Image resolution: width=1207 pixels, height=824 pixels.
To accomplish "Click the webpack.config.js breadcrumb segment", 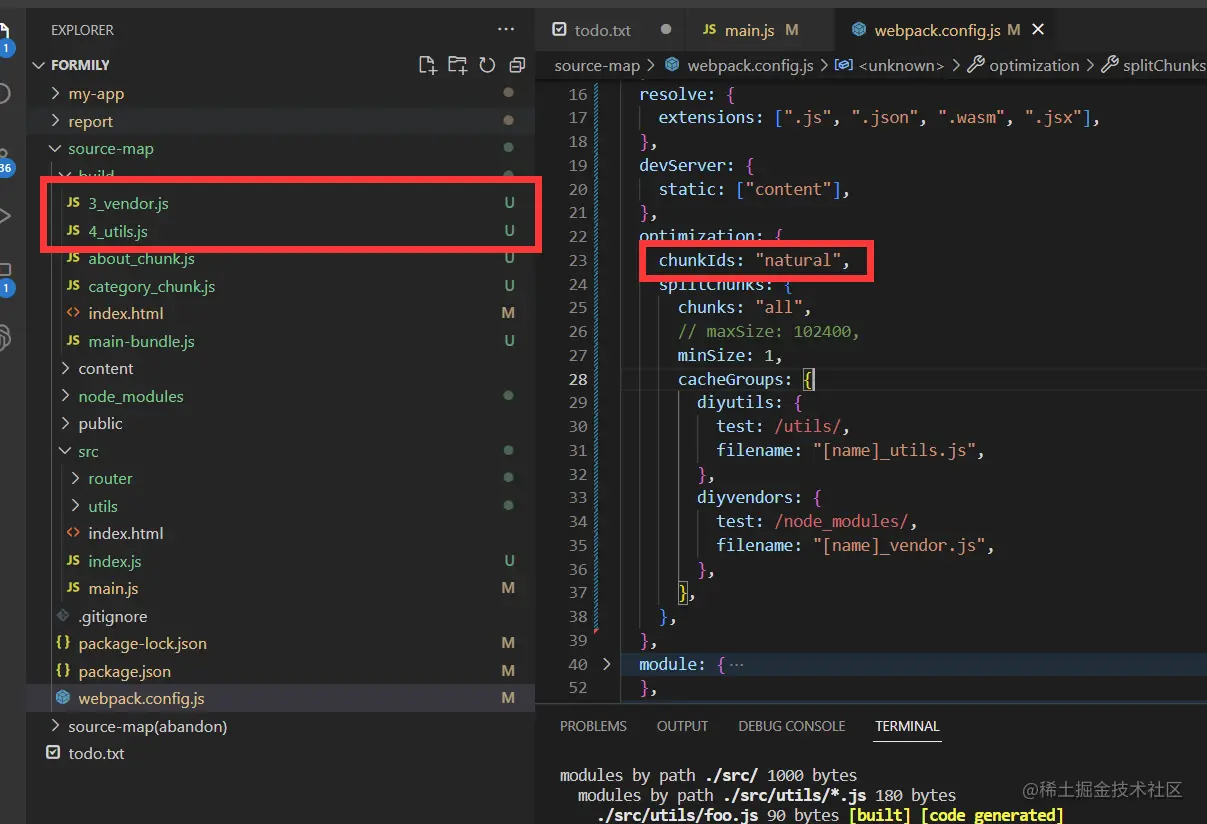I will tap(750, 65).
